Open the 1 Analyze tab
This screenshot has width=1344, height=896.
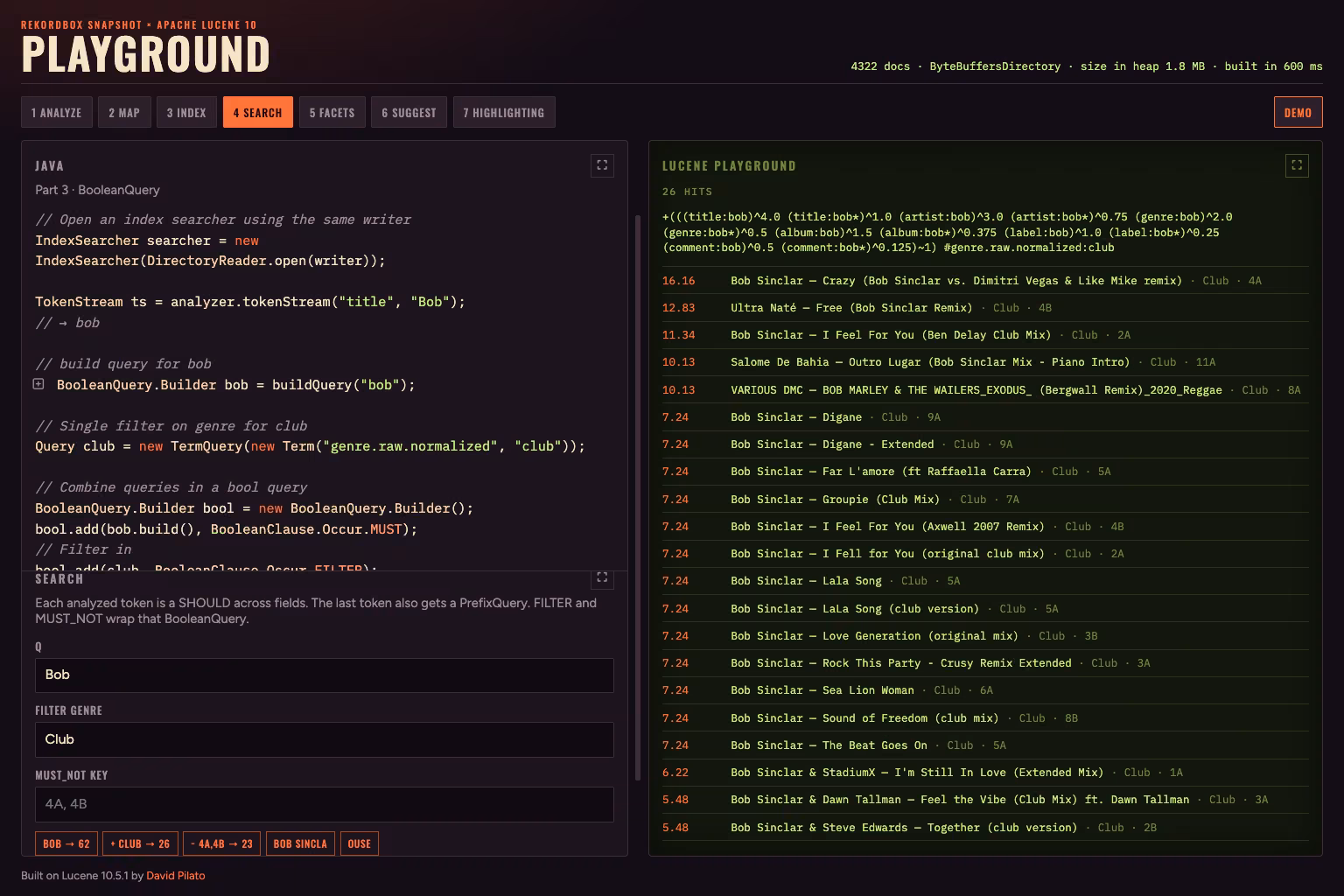(x=57, y=112)
